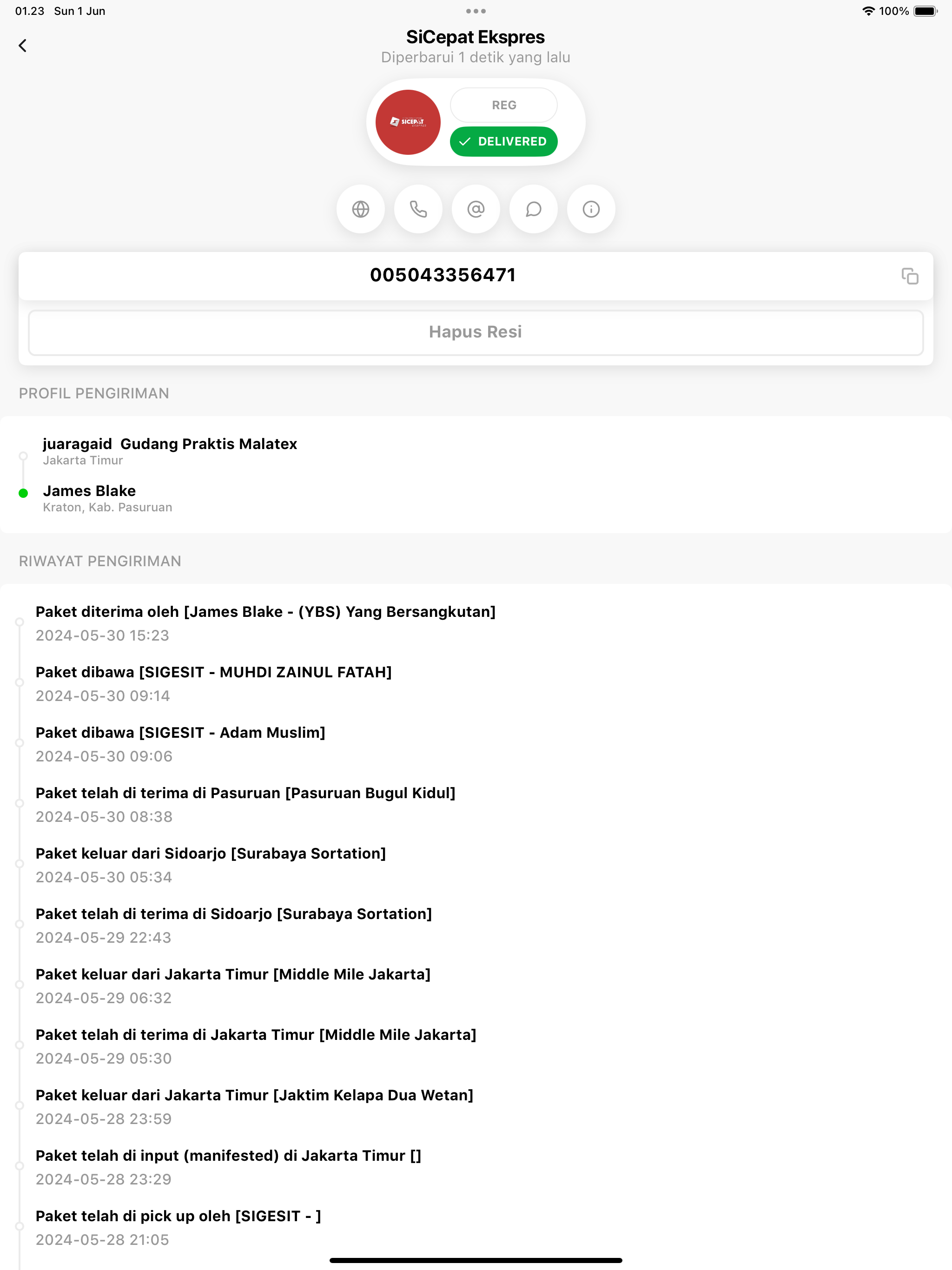The image size is (952, 1270).
Task: Email courier using the @ icon
Action: [476, 209]
